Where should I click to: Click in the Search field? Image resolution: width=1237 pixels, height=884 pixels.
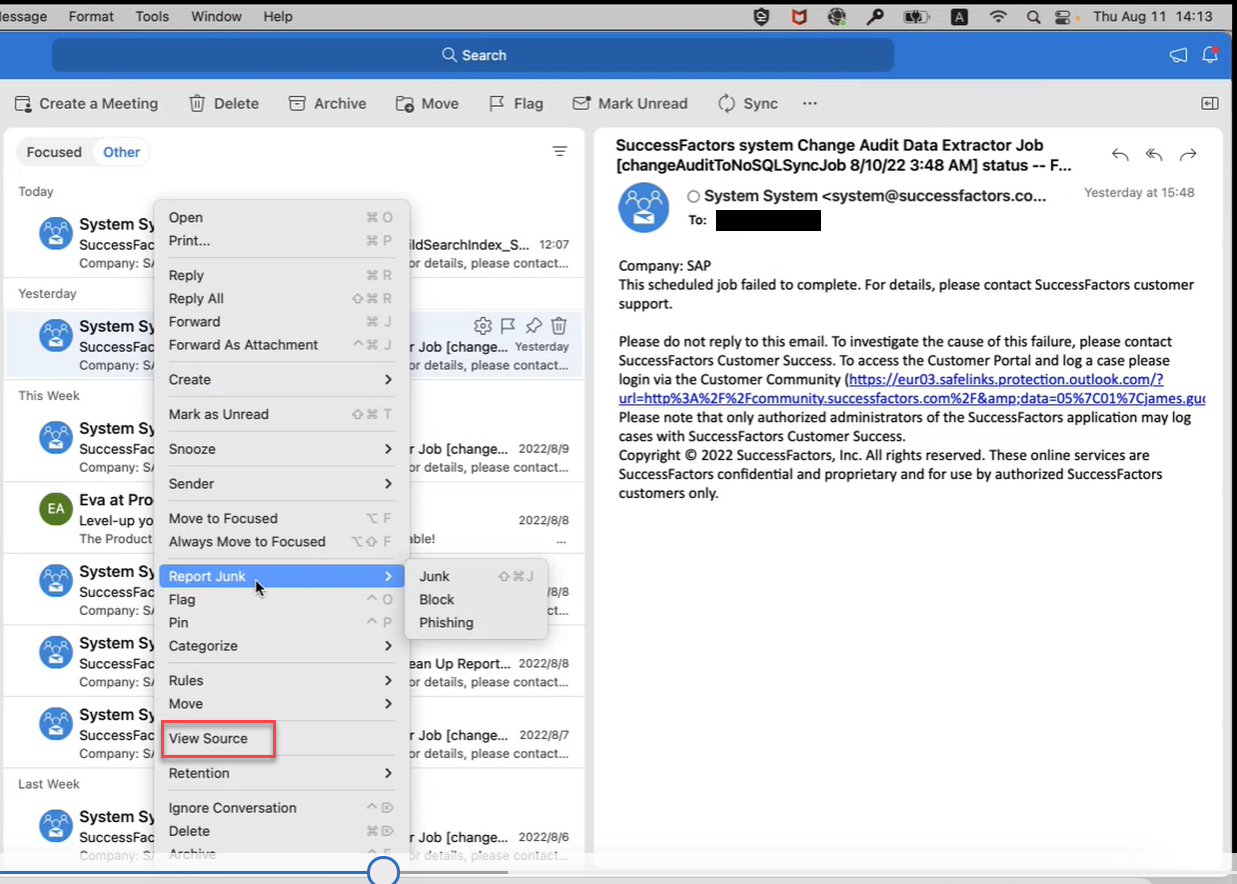pos(473,55)
